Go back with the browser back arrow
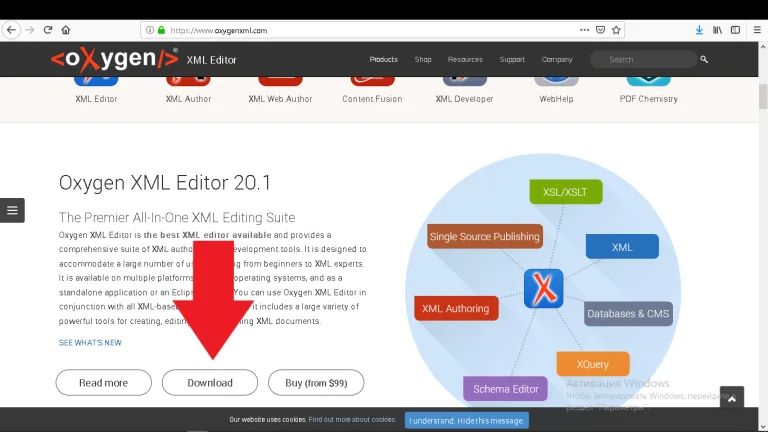768x432 pixels. [x=11, y=30]
